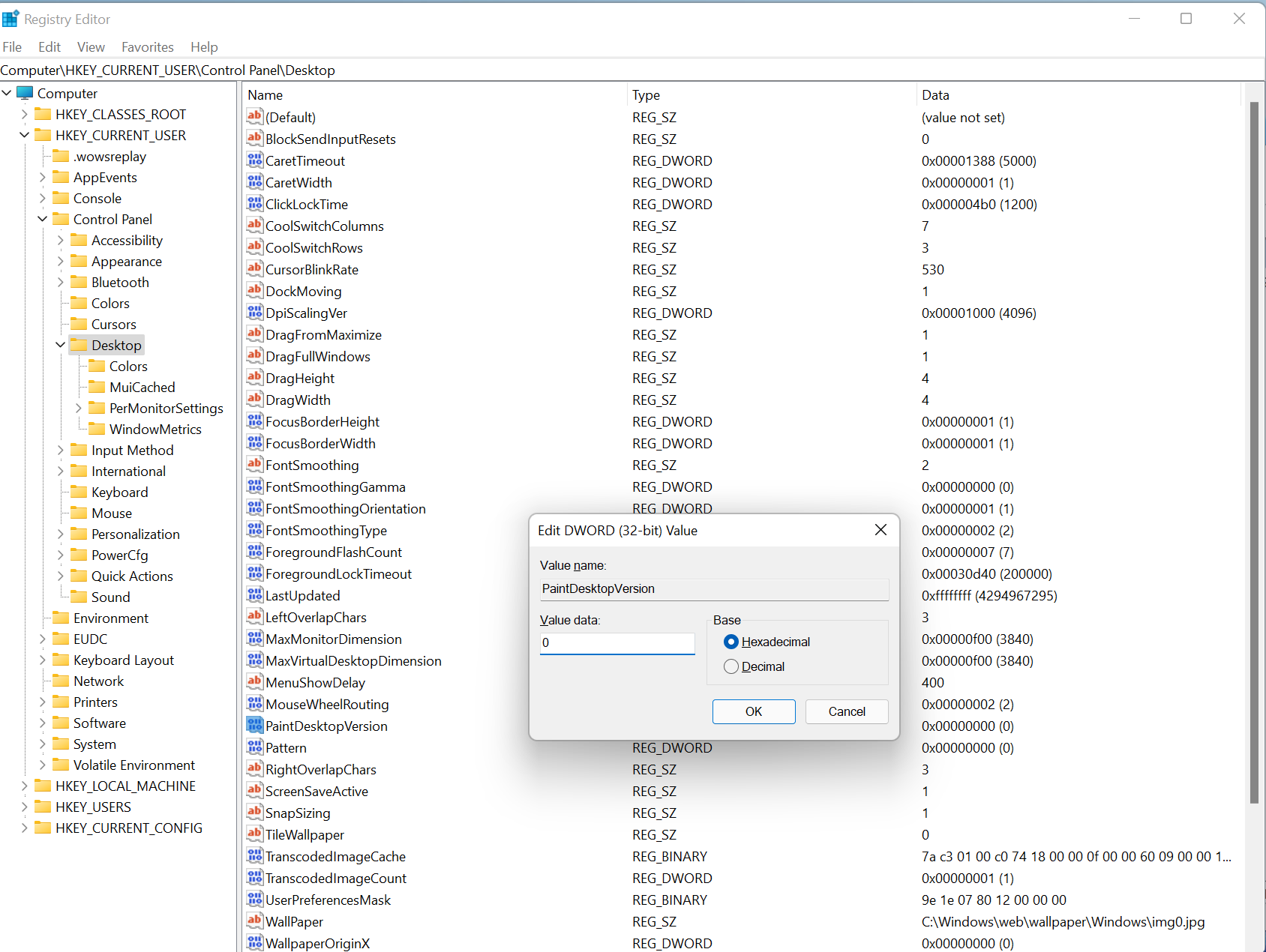Viewport: 1266px width, 952px height.
Task: Select the DpiScalingVer DWORD icon
Action: pos(255,312)
